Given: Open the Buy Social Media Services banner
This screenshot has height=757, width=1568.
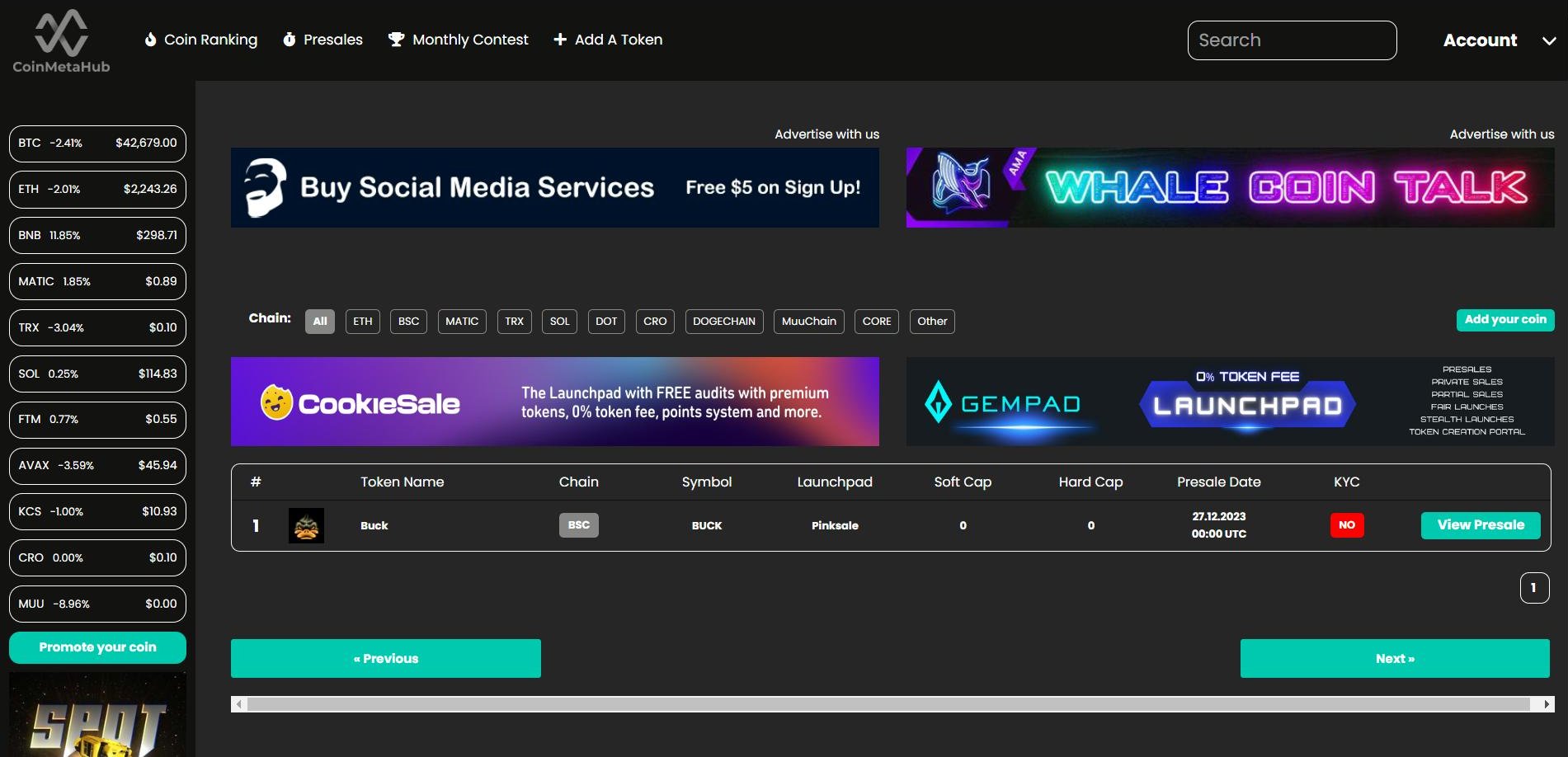Looking at the screenshot, I should 555,188.
